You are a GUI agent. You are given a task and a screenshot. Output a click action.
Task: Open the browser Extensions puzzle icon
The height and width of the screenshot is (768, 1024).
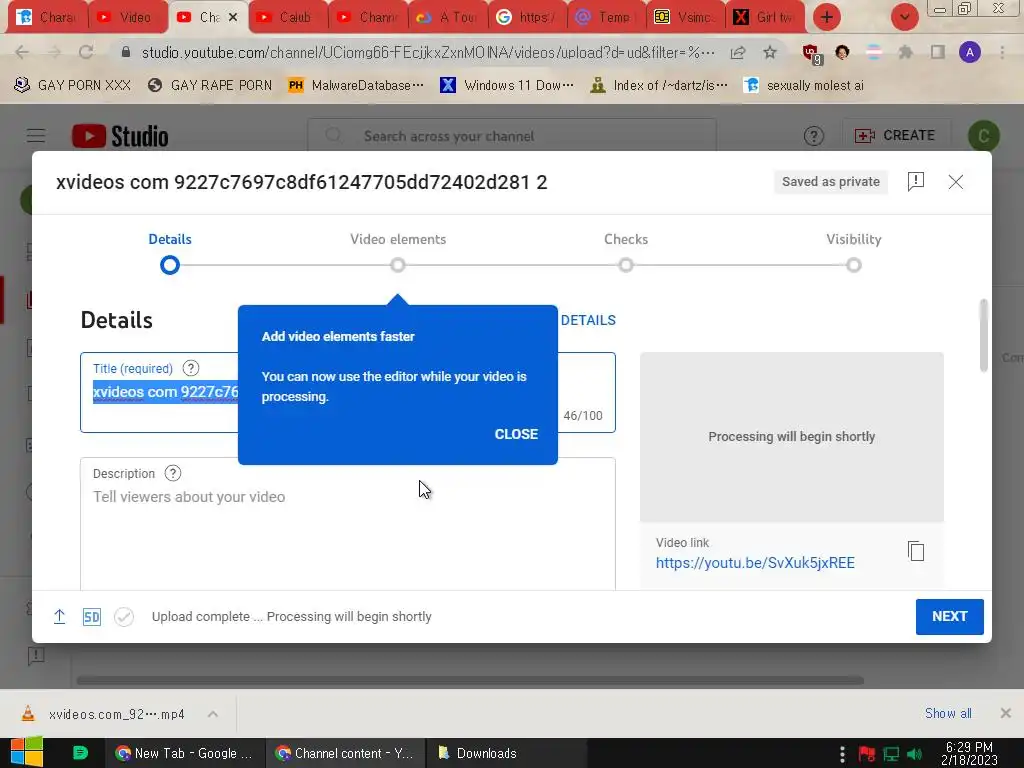pos(906,52)
